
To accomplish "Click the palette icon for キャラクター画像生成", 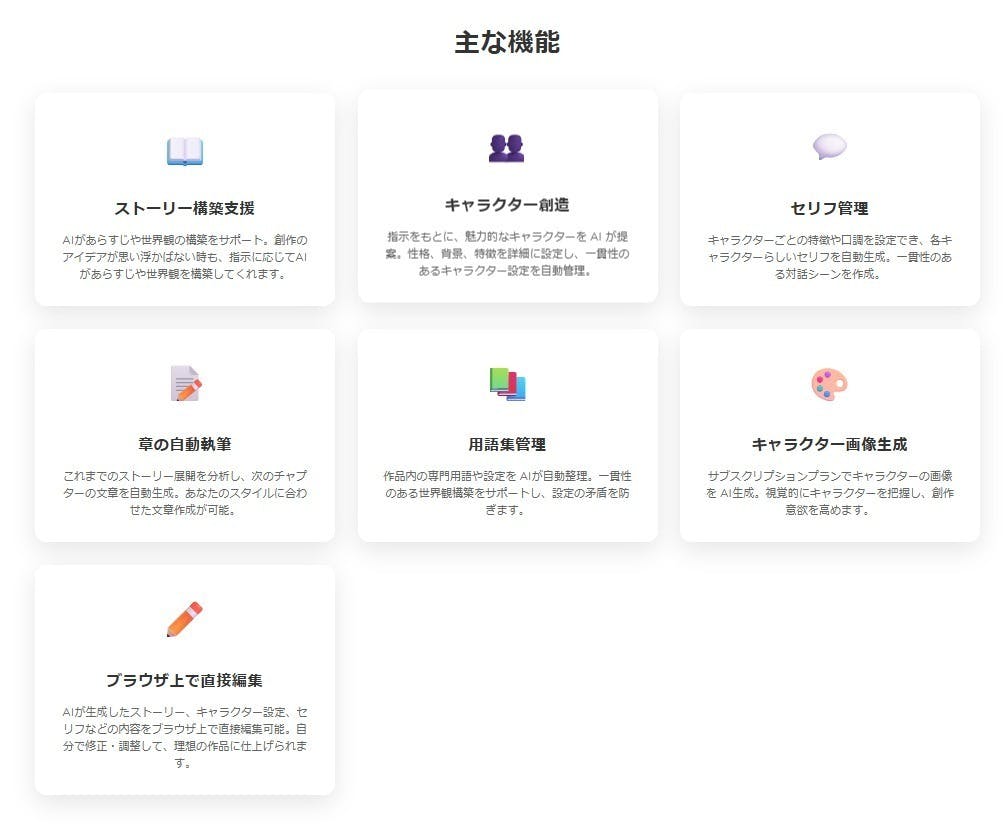I will point(831,383).
